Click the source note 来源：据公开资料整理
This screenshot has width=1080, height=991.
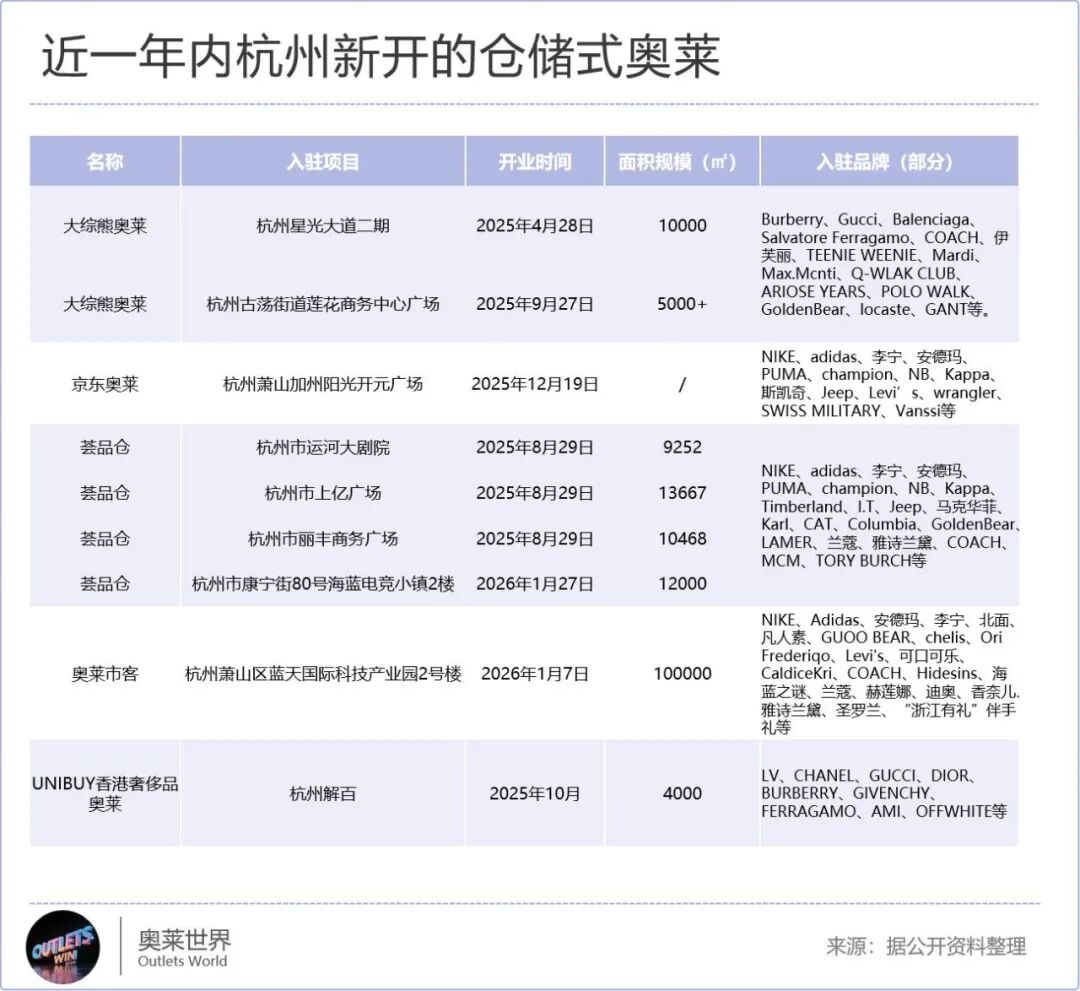click(x=926, y=946)
